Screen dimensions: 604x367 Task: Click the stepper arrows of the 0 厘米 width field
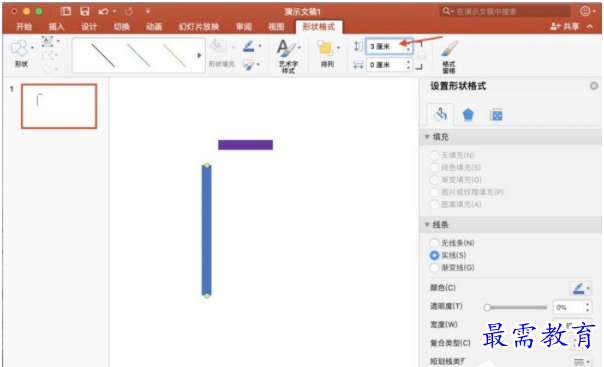(x=408, y=65)
